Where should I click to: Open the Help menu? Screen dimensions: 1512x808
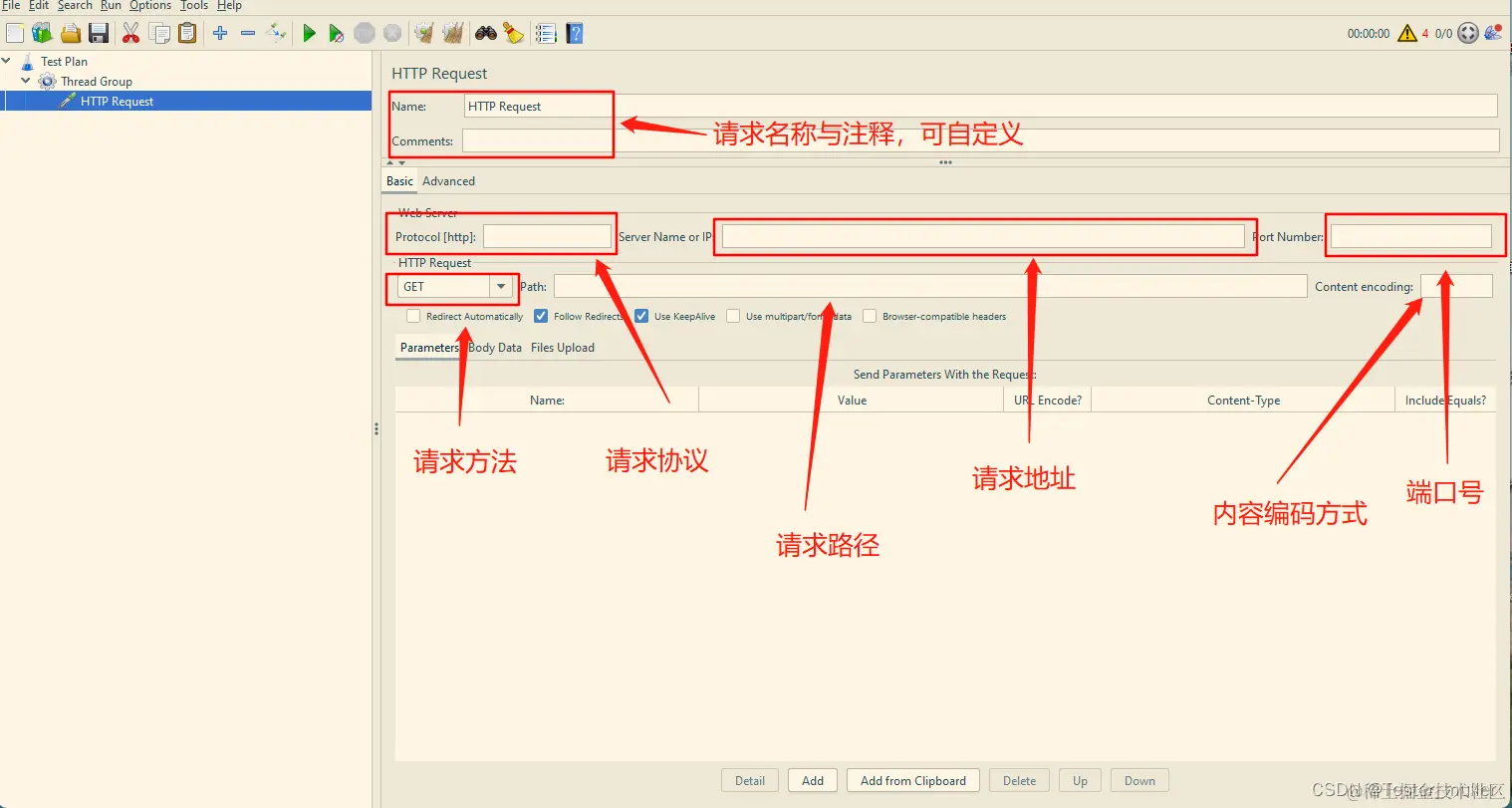[229, 5]
